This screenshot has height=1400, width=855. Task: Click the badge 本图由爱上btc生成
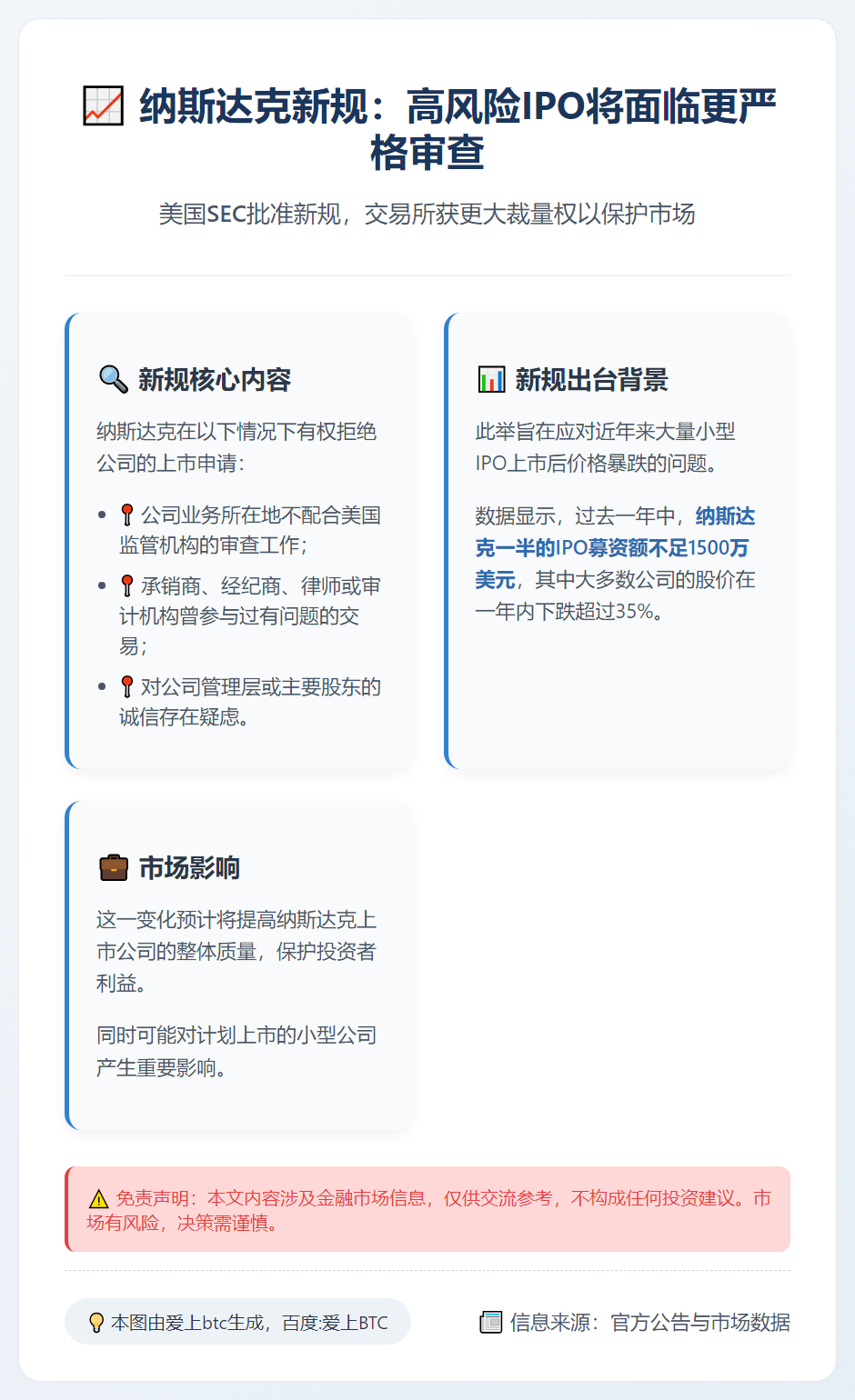[x=237, y=1322]
